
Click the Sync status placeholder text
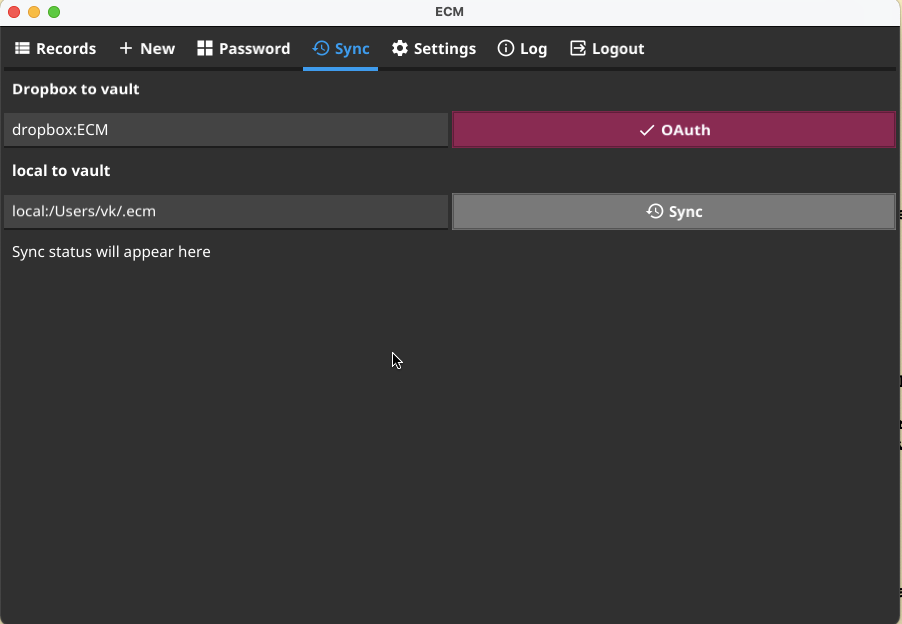click(x=110, y=252)
